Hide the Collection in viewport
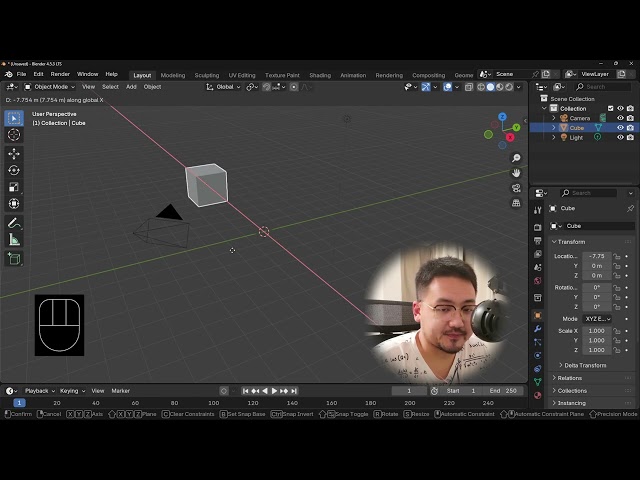Image resolution: width=640 pixels, height=480 pixels. click(x=620, y=108)
